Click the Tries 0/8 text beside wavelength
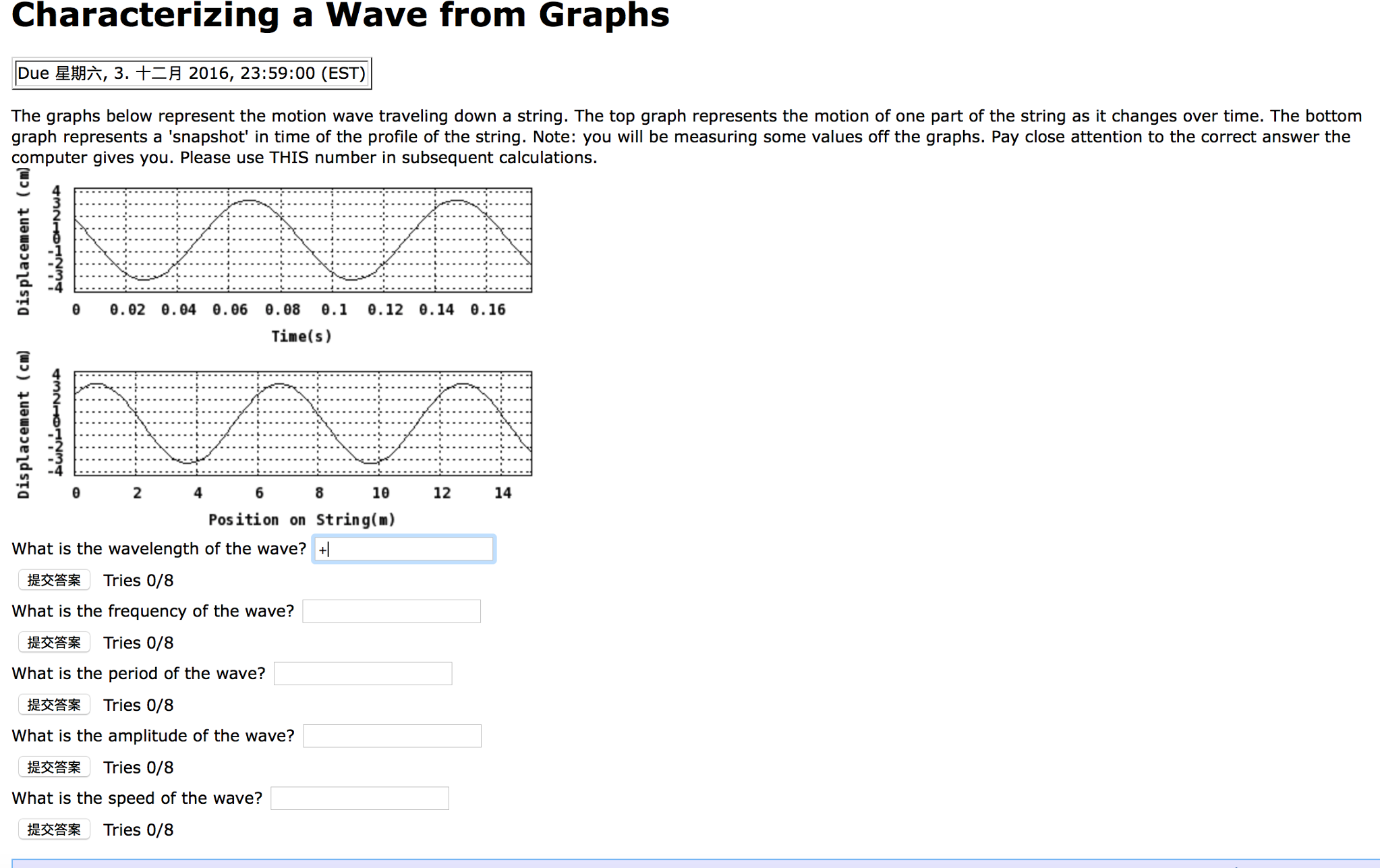 (x=138, y=579)
